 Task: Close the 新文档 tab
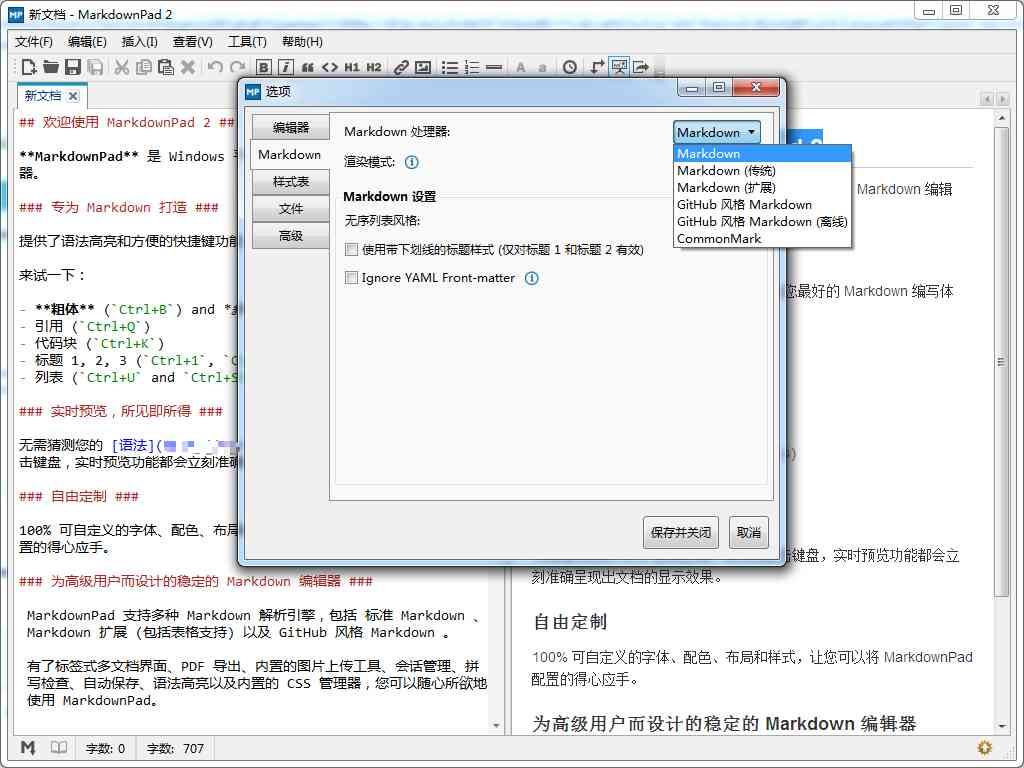tap(73, 96)
